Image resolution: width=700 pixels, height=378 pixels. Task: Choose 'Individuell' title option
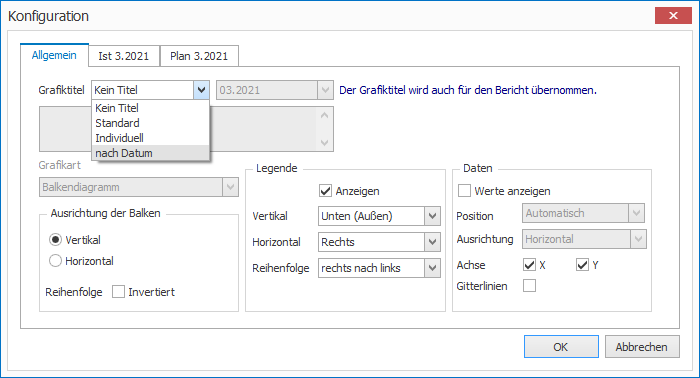coord(150,138)
